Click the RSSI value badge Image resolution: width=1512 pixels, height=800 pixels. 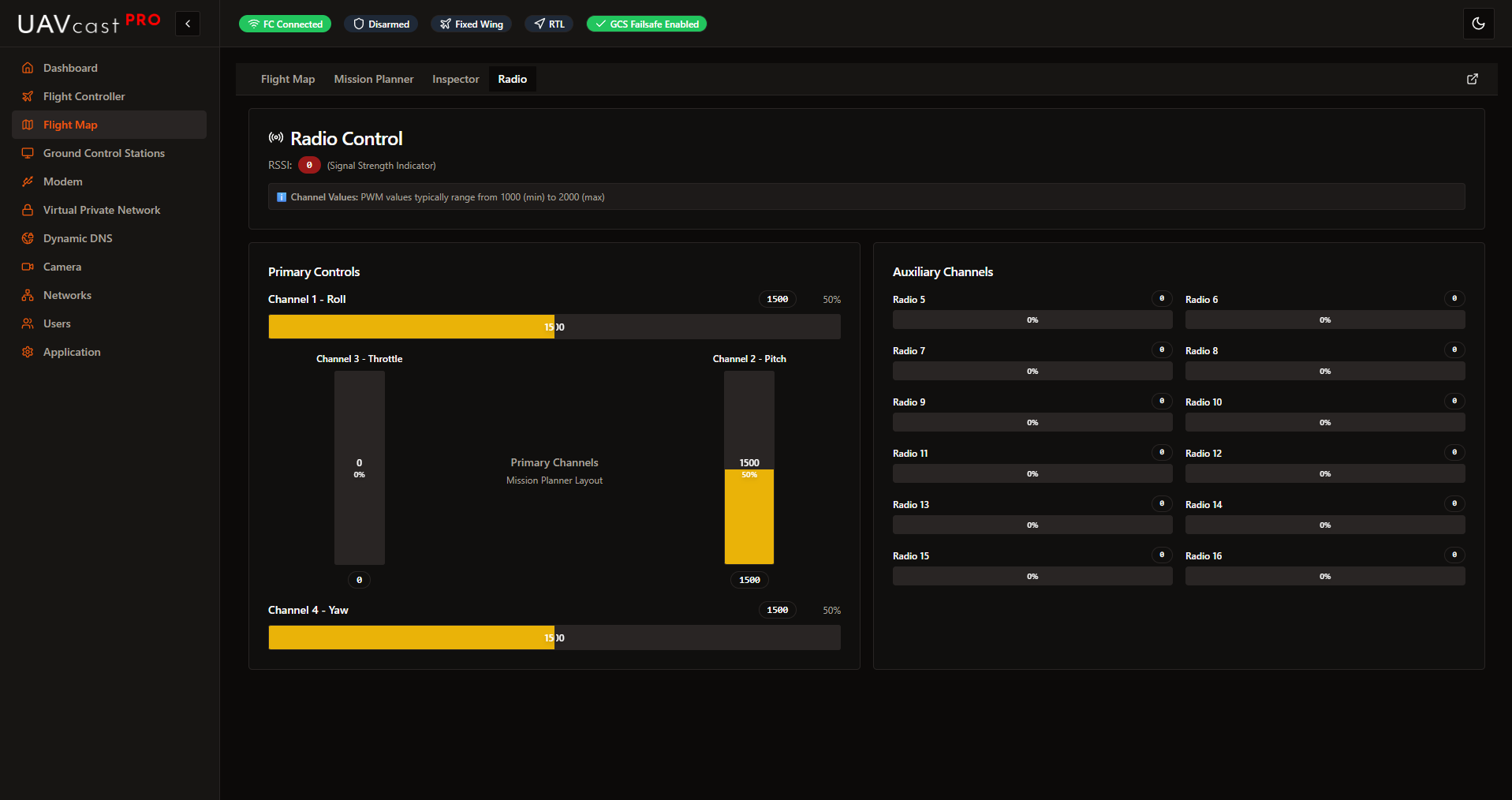309,165
